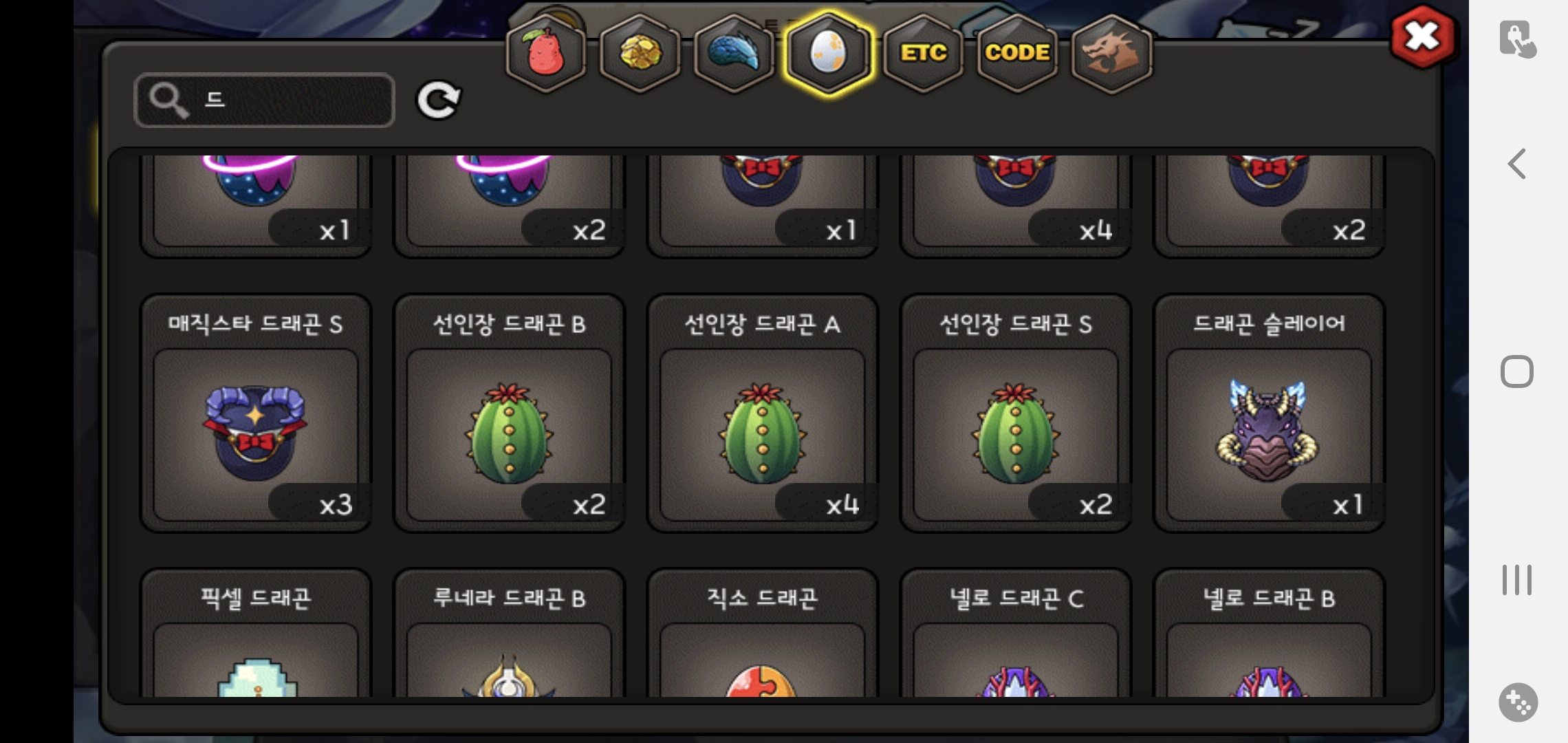Open the gold nugget category tab
This screenshot has width=1568, height=743.
(640, 54)
